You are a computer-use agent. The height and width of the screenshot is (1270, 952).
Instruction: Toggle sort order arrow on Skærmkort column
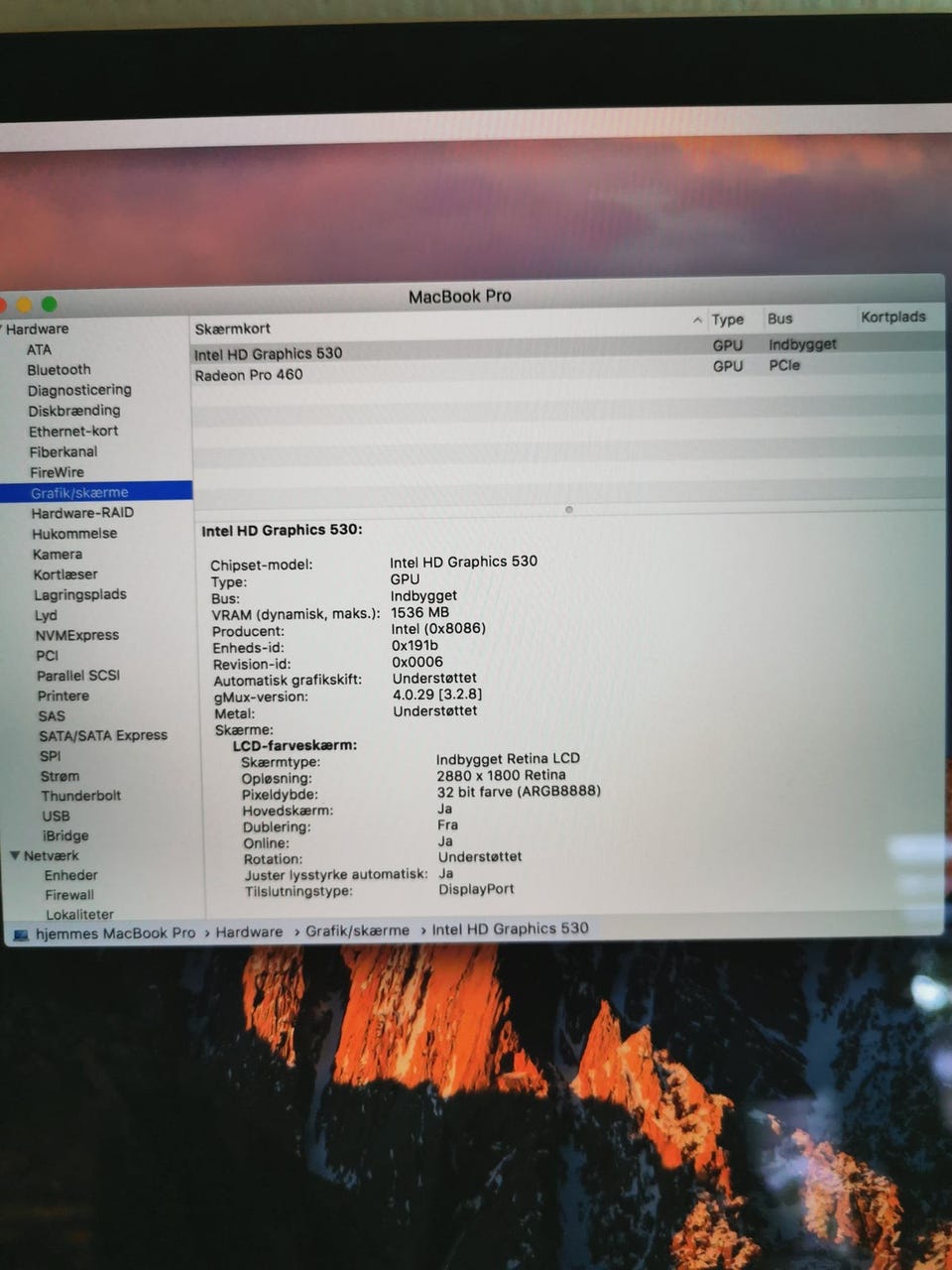(x=697, y=319)
